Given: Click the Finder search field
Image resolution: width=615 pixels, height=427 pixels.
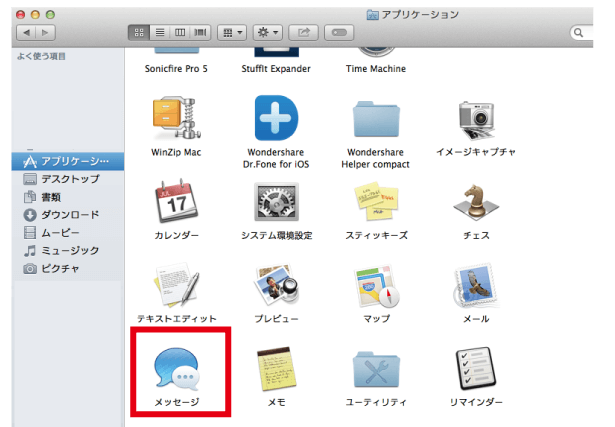Looking at the screenshot, I should pos(582,33).
